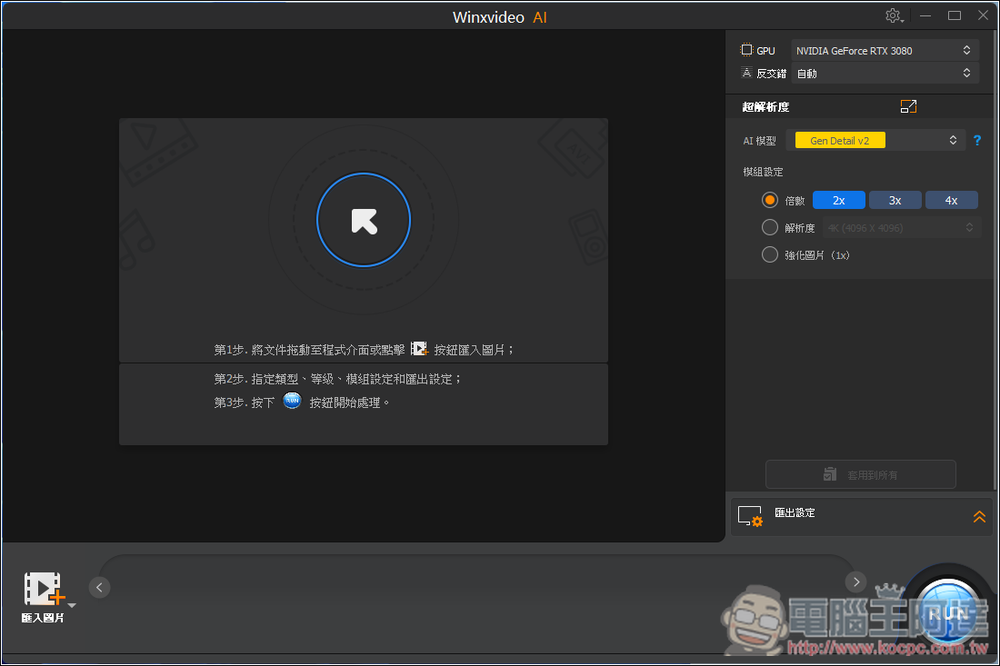
Task: Click the super resolution expand icon
Action: [x=908, y=107]
